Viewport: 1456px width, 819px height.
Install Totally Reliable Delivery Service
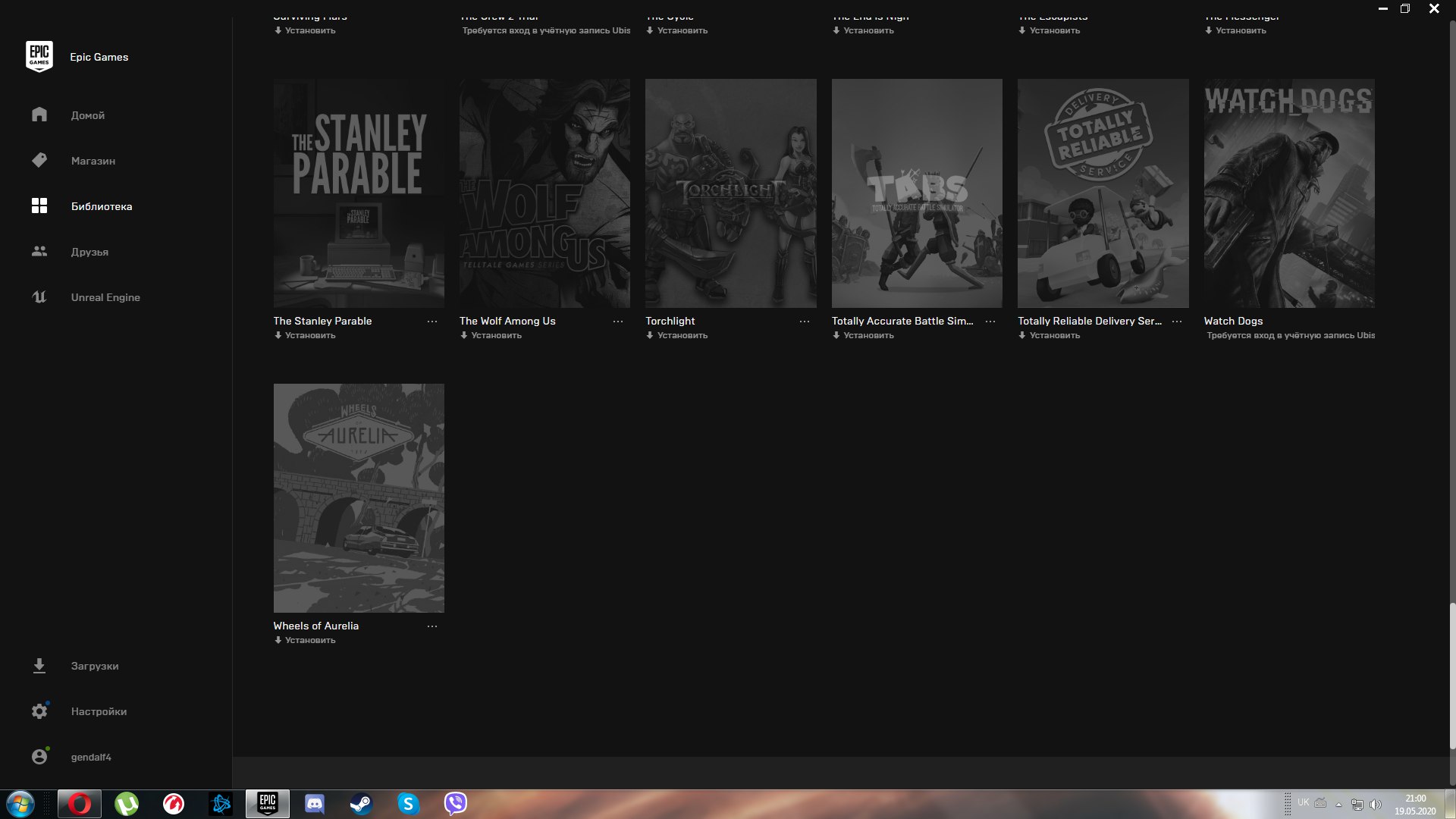pyautogui.click(x=1050, y=335)
